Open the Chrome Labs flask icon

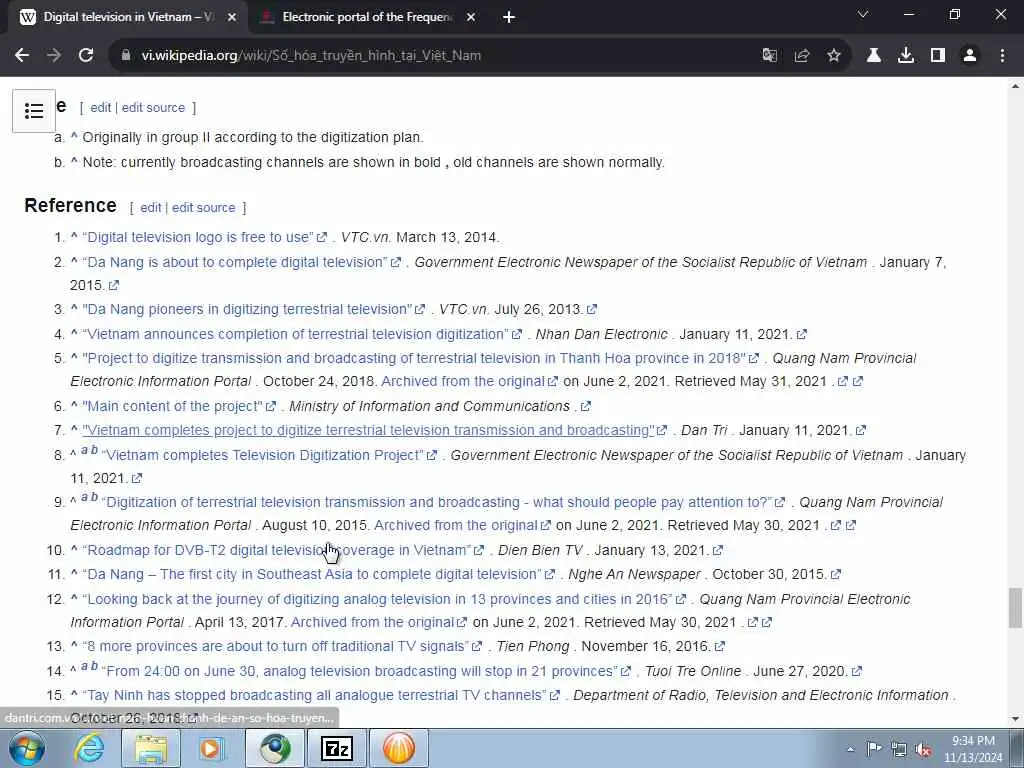873,56
